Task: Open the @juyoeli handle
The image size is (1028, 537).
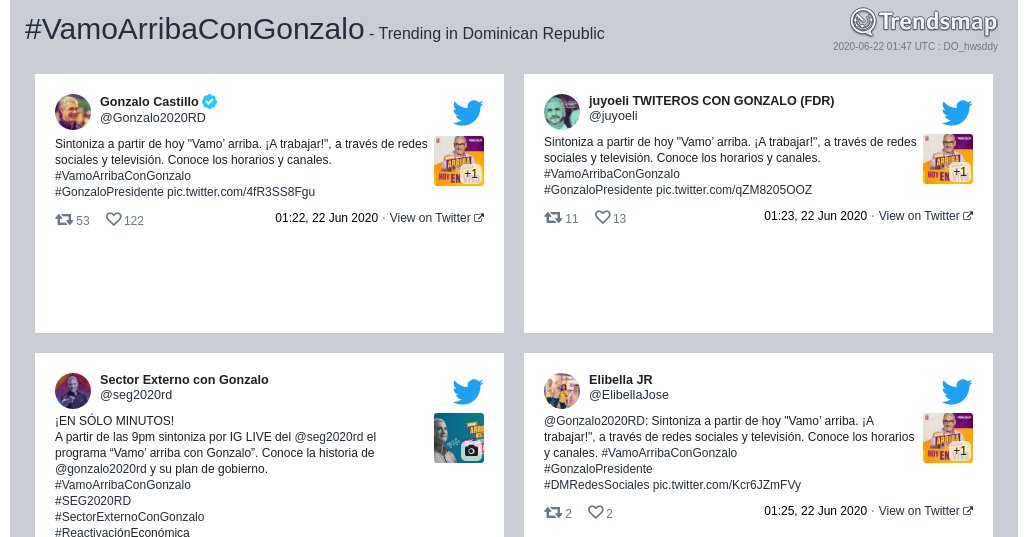Action: tap(613, 116)
